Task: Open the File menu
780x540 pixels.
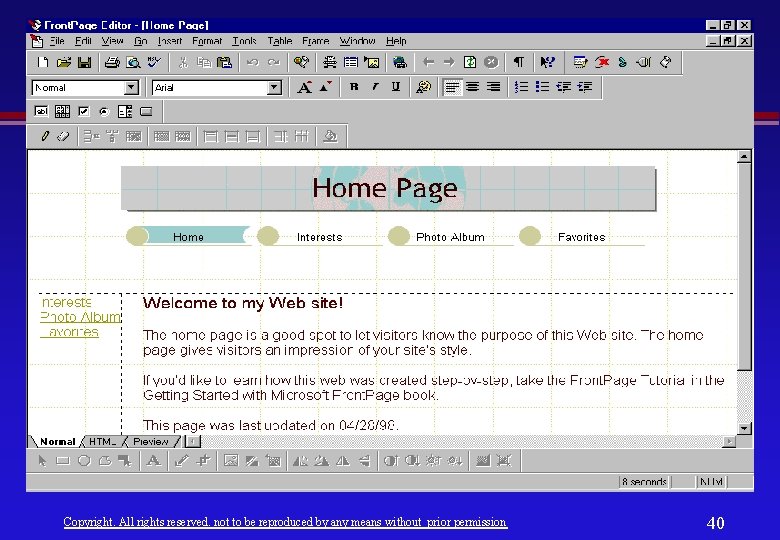Action: [57, 41]
